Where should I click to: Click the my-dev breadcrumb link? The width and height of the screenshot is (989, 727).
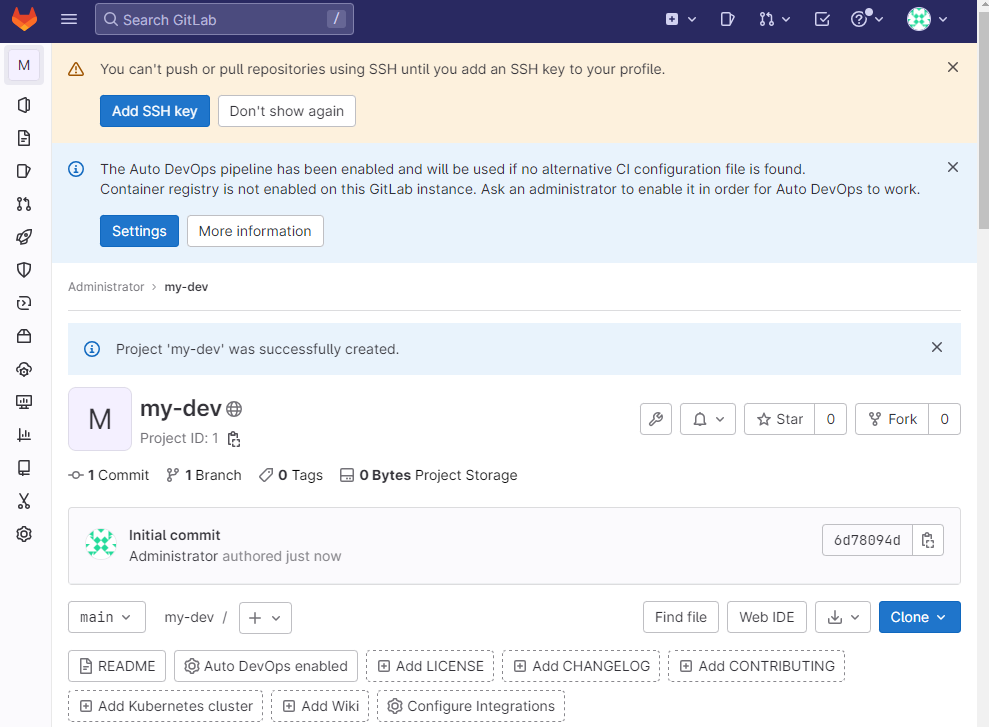click(186, 287)
